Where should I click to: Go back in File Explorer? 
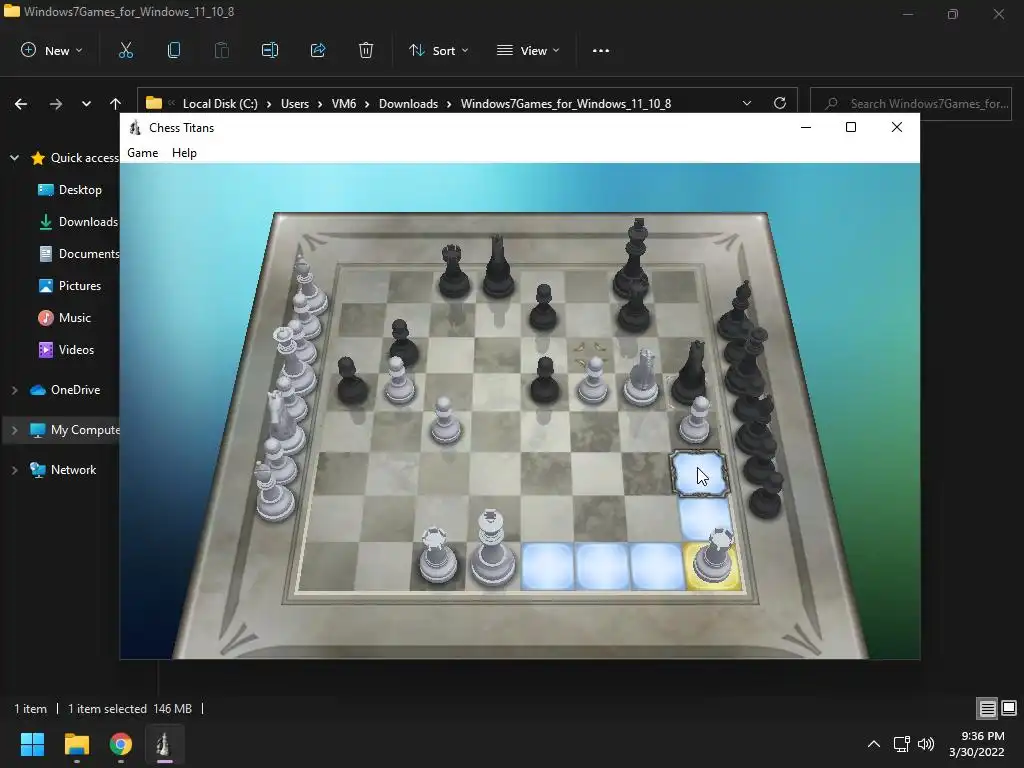[x=21, y=104]
